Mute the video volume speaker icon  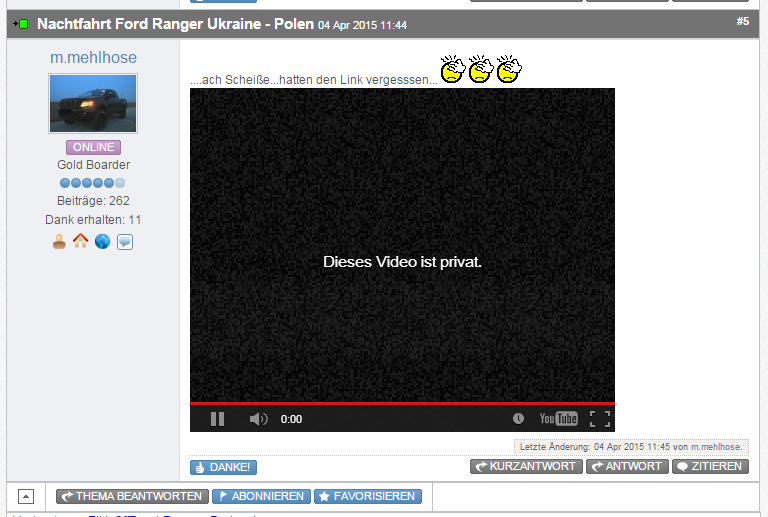(x=258, y=419)
